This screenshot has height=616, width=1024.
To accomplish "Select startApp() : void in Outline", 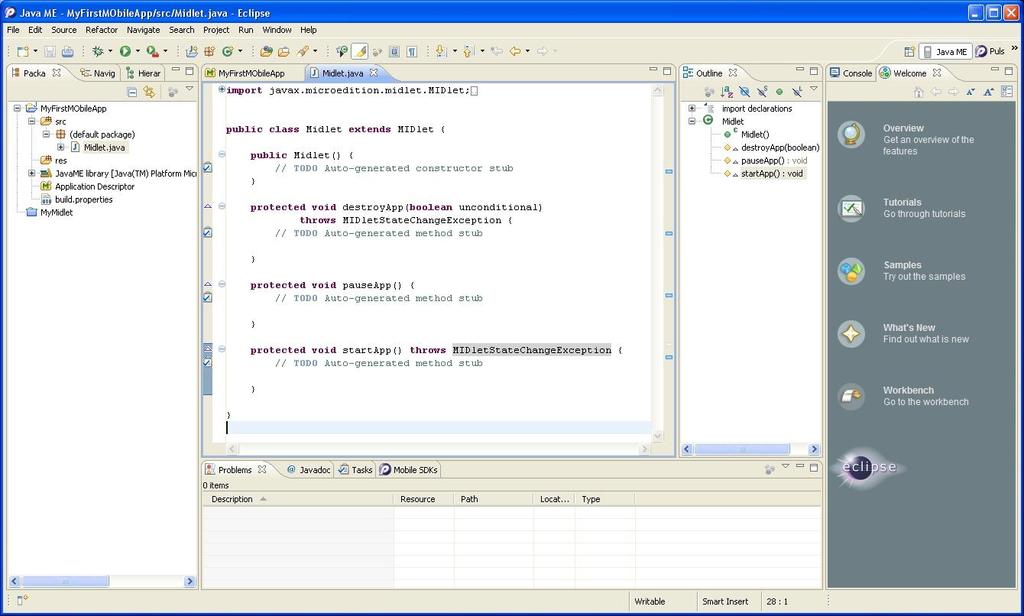I will [x=772, y=174].
